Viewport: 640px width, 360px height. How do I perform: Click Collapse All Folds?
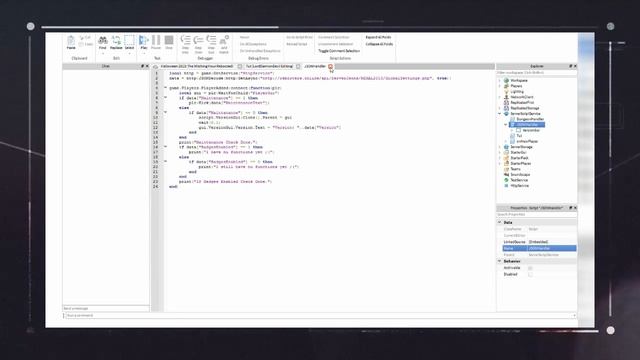coord(379,44)
